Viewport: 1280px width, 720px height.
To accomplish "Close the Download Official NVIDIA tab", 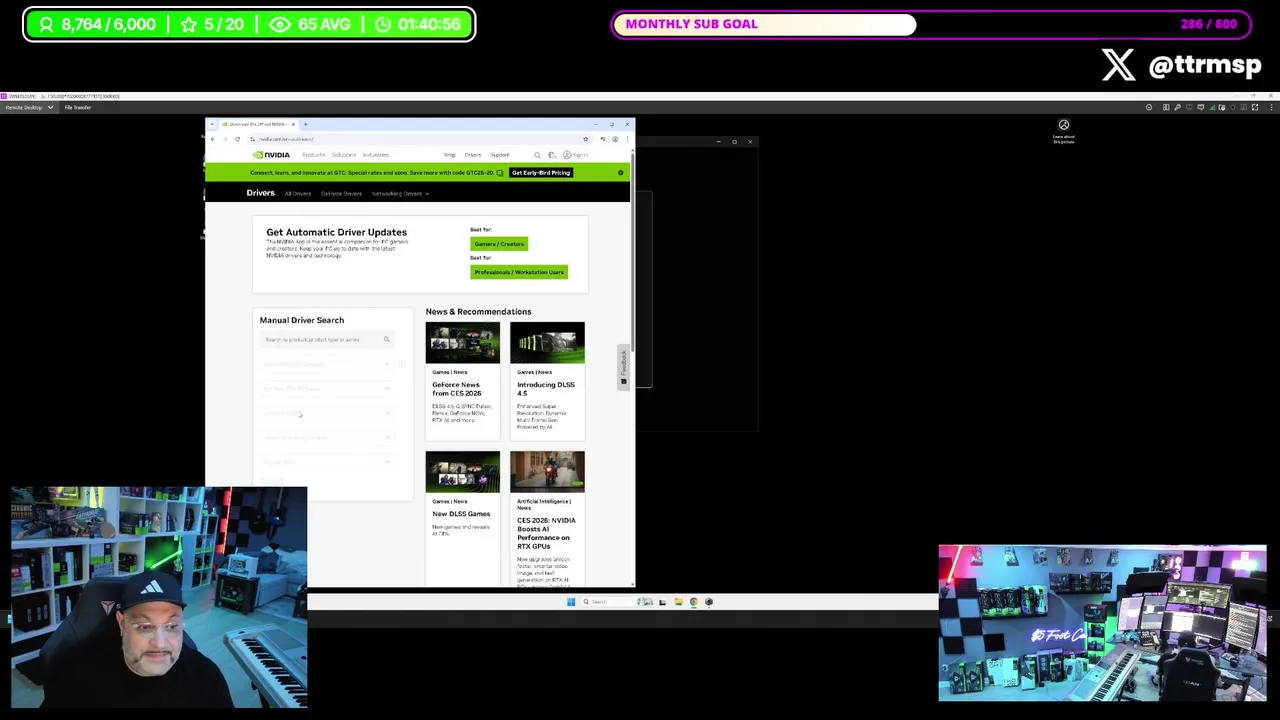I will click(x=293, y=125).
